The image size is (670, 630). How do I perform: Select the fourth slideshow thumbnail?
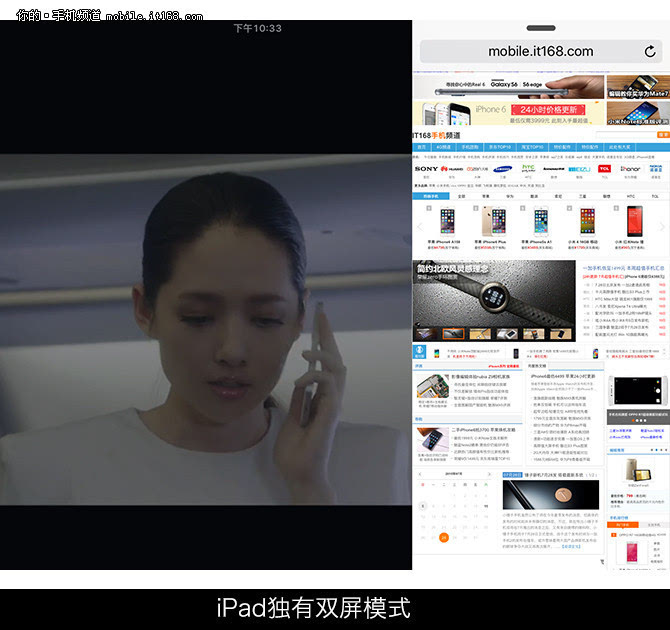(507, 333)
